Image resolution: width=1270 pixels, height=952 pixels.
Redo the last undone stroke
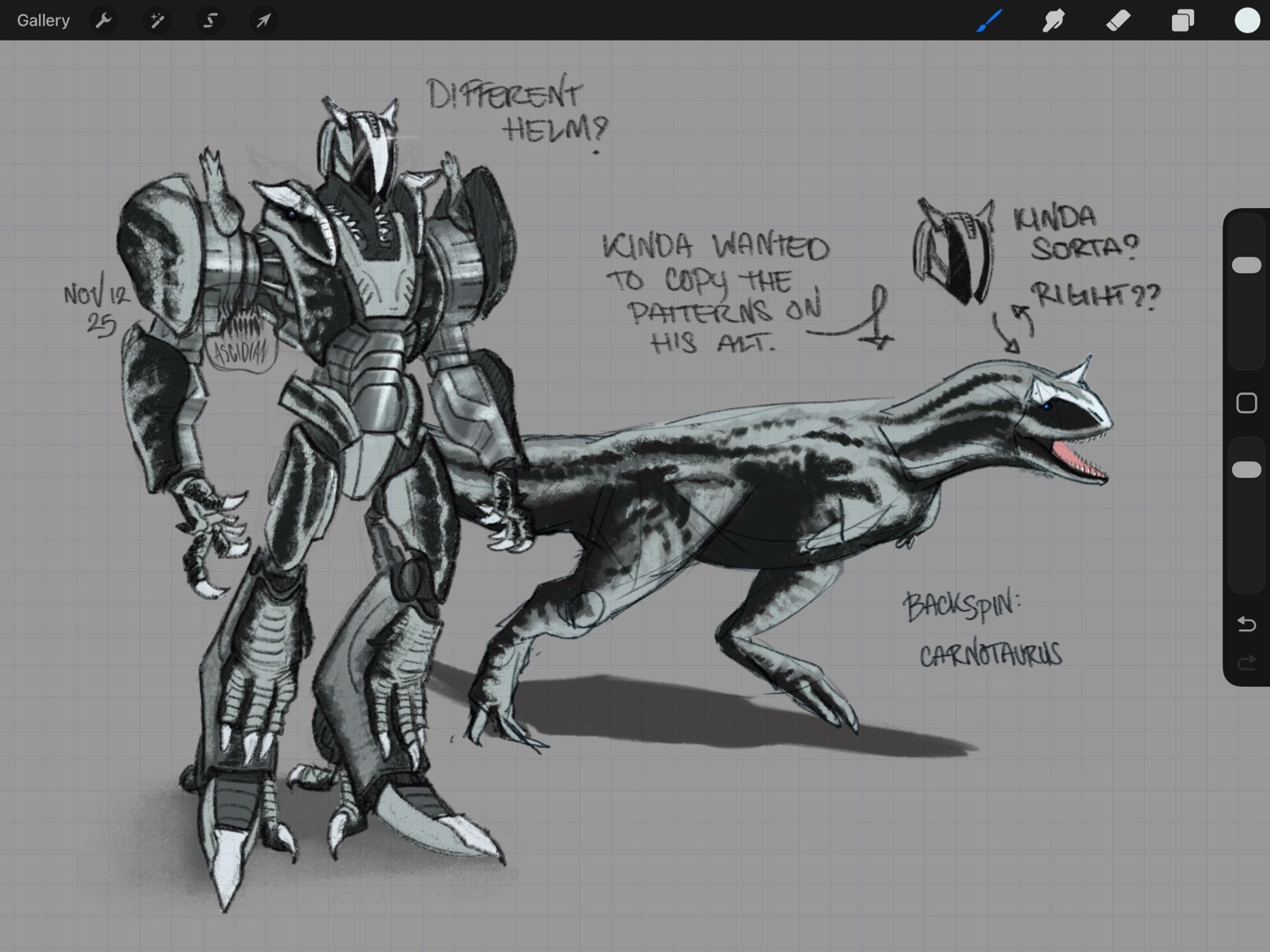[x=1246, y=663]
